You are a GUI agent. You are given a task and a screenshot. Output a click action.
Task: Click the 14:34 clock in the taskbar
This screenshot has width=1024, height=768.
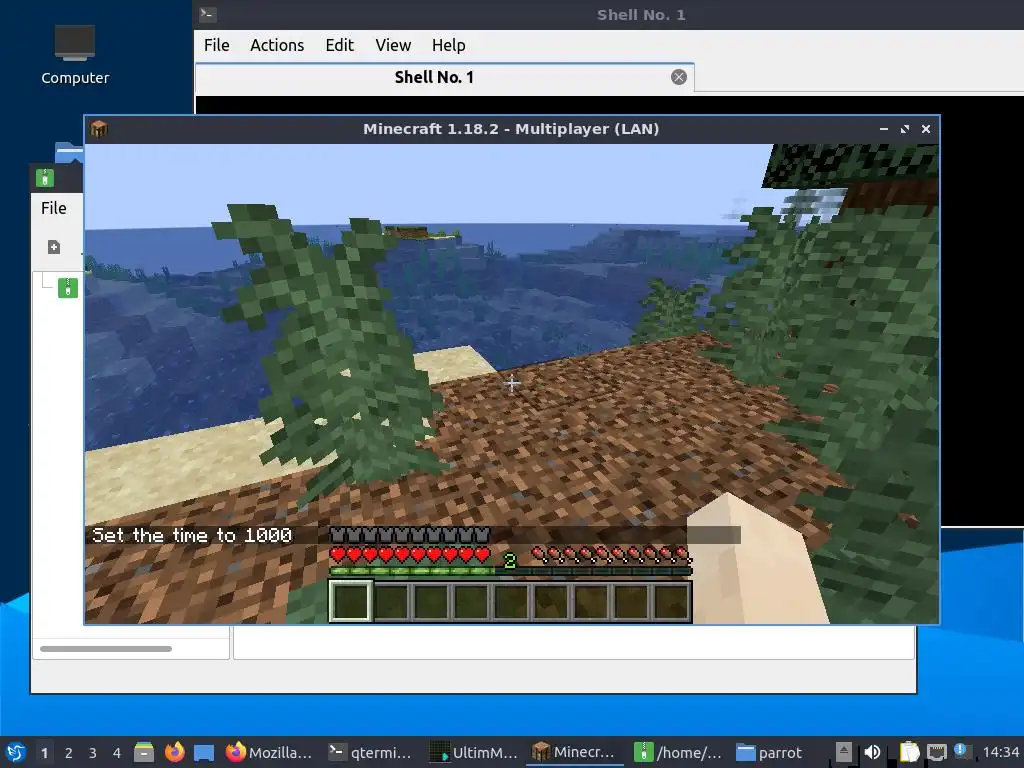1001,752
